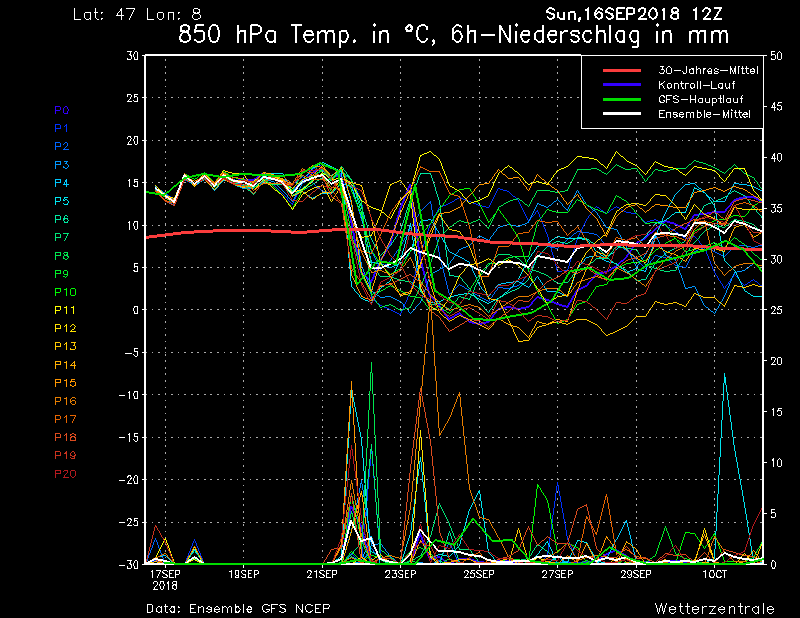Click the 23SEP x-axis label
The image size is (800, 618).
[401, 574]
